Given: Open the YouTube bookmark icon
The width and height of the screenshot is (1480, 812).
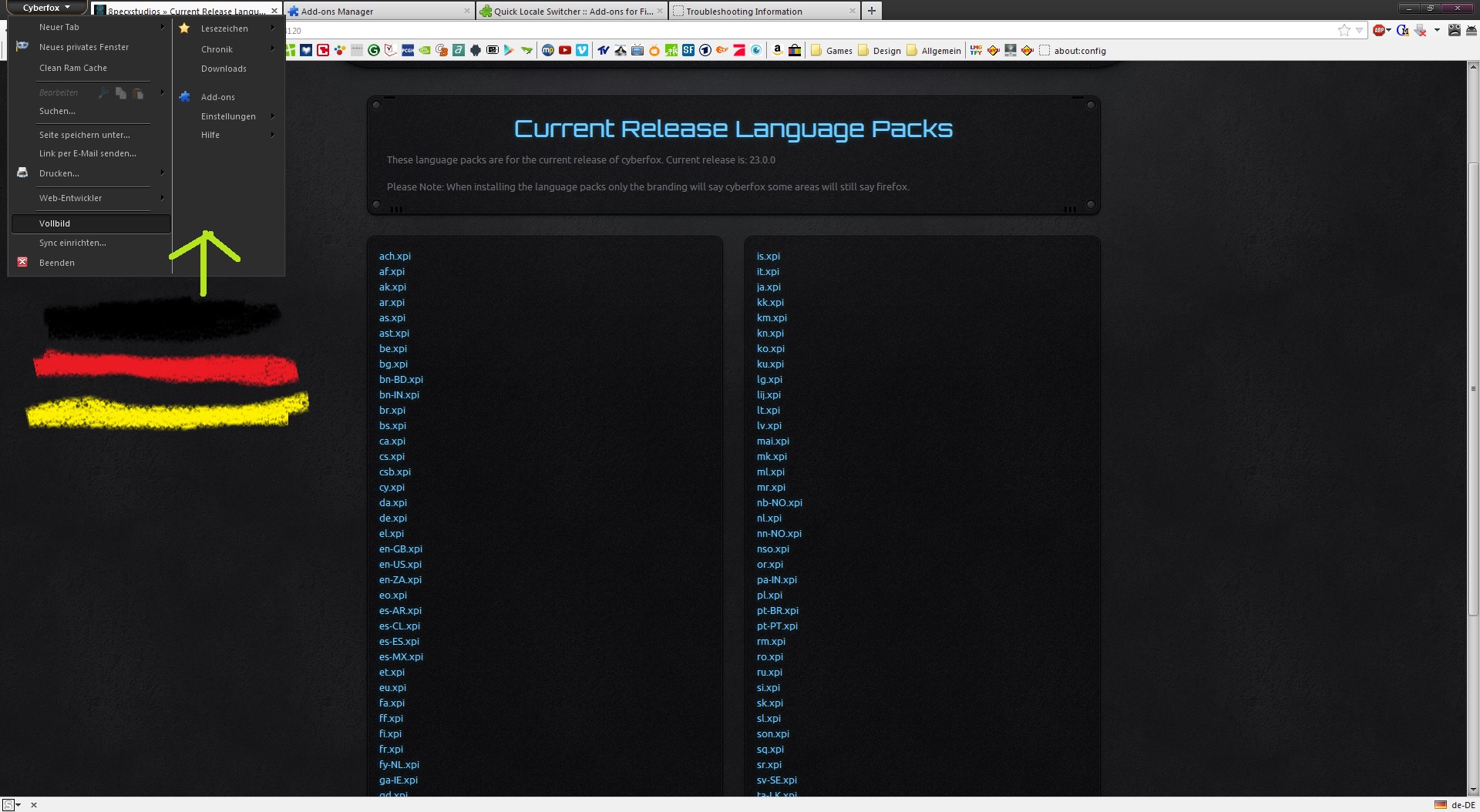Looking at the screenshot, I should tap(565, 50).
